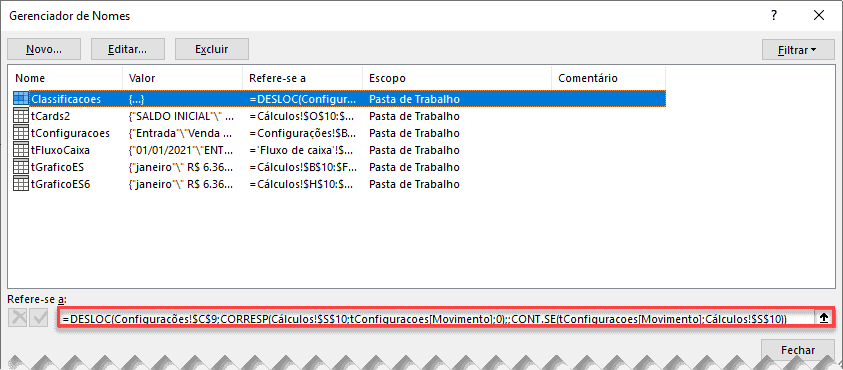Click the Novo... button
Image resolution: width=843 pixels, height=370 pixels.
(44, 49)
